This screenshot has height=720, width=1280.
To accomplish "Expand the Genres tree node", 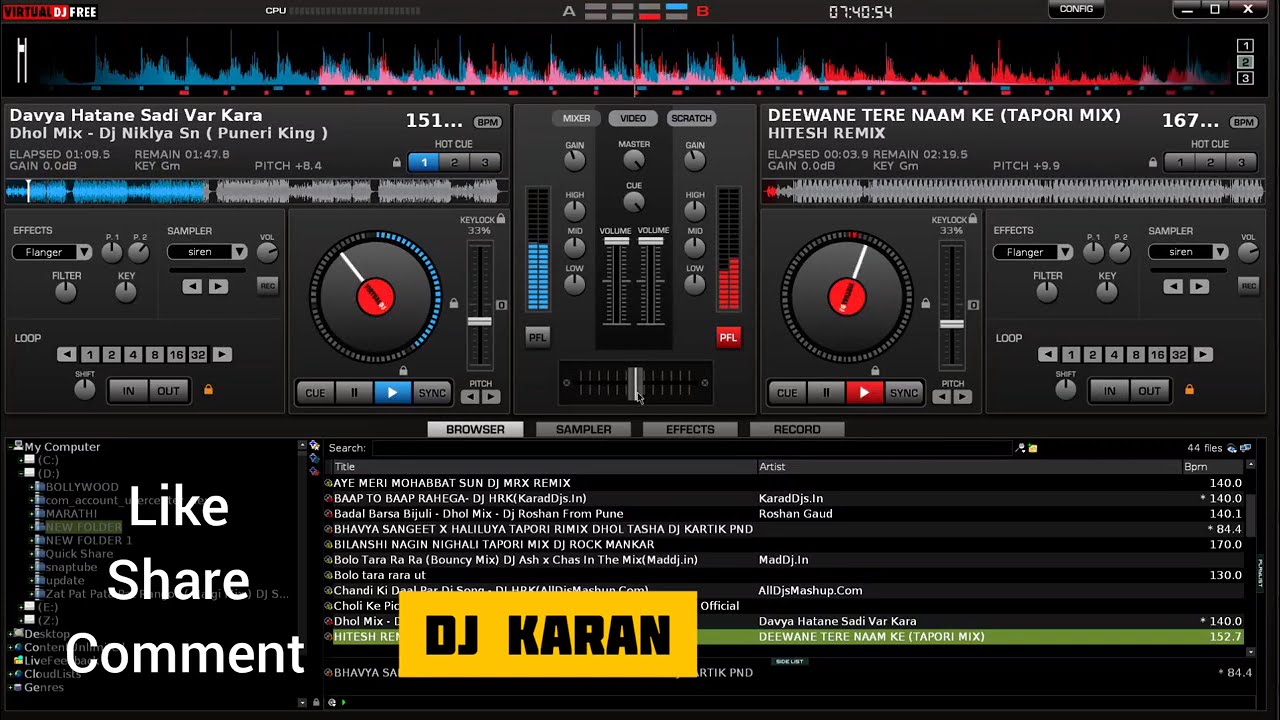I will pos(11,688).
